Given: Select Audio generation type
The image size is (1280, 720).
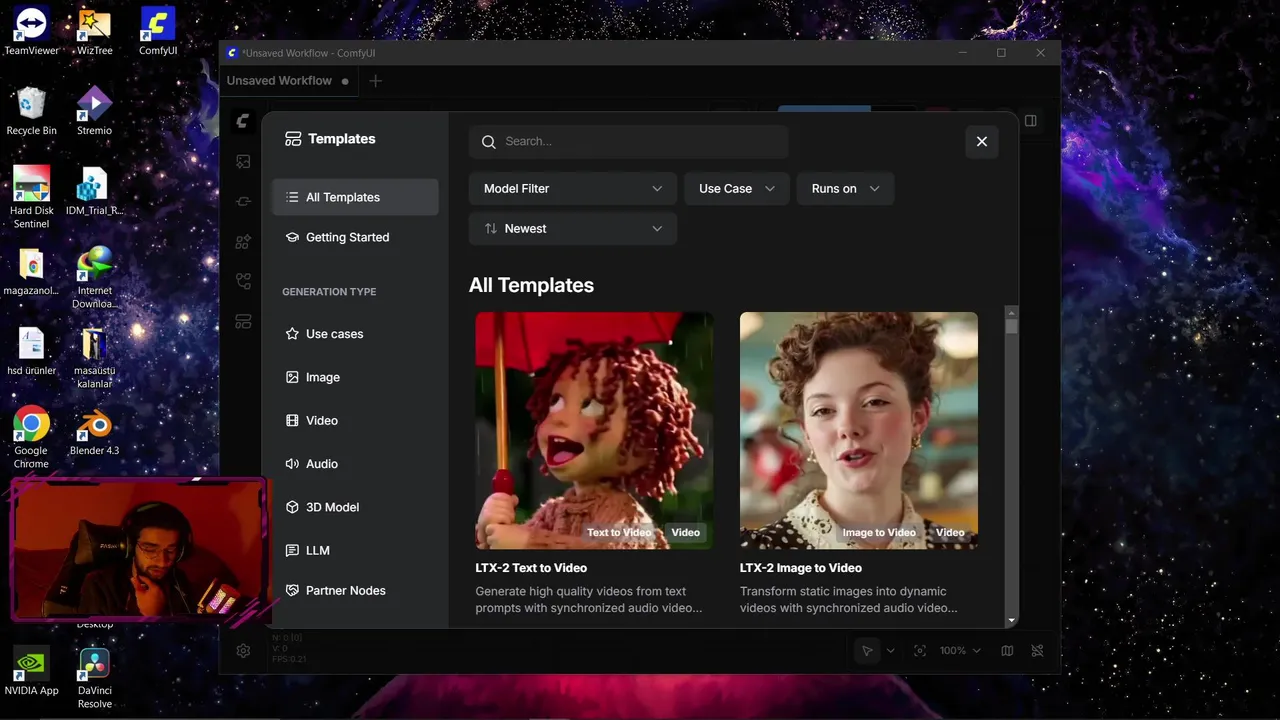Looking at the screenshot, I should click(x=355, y=464).
